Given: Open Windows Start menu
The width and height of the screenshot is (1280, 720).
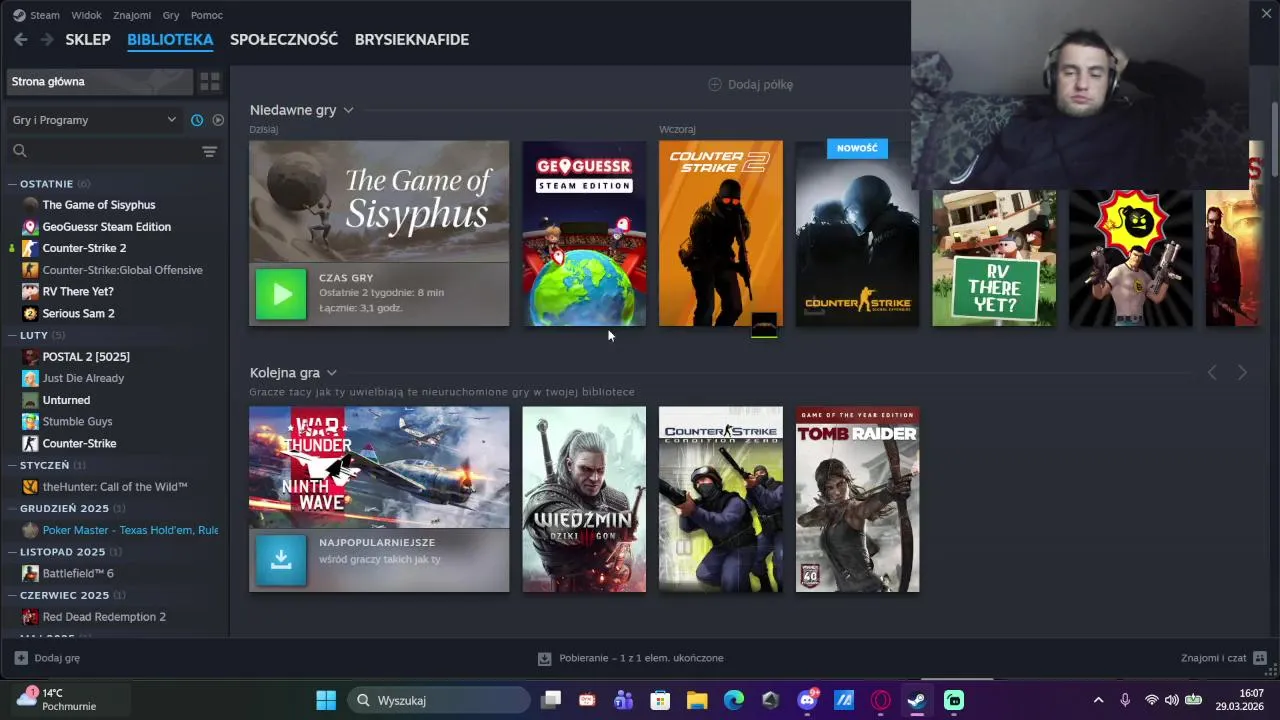Looking at the screenshot, I should (x=326, y=700).
